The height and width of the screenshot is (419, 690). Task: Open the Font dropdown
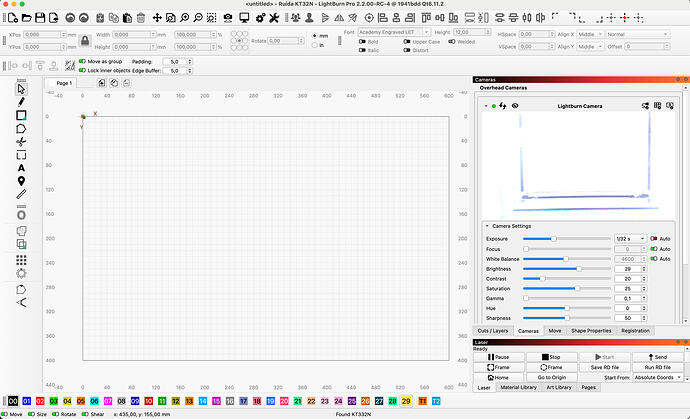point(394,32)
